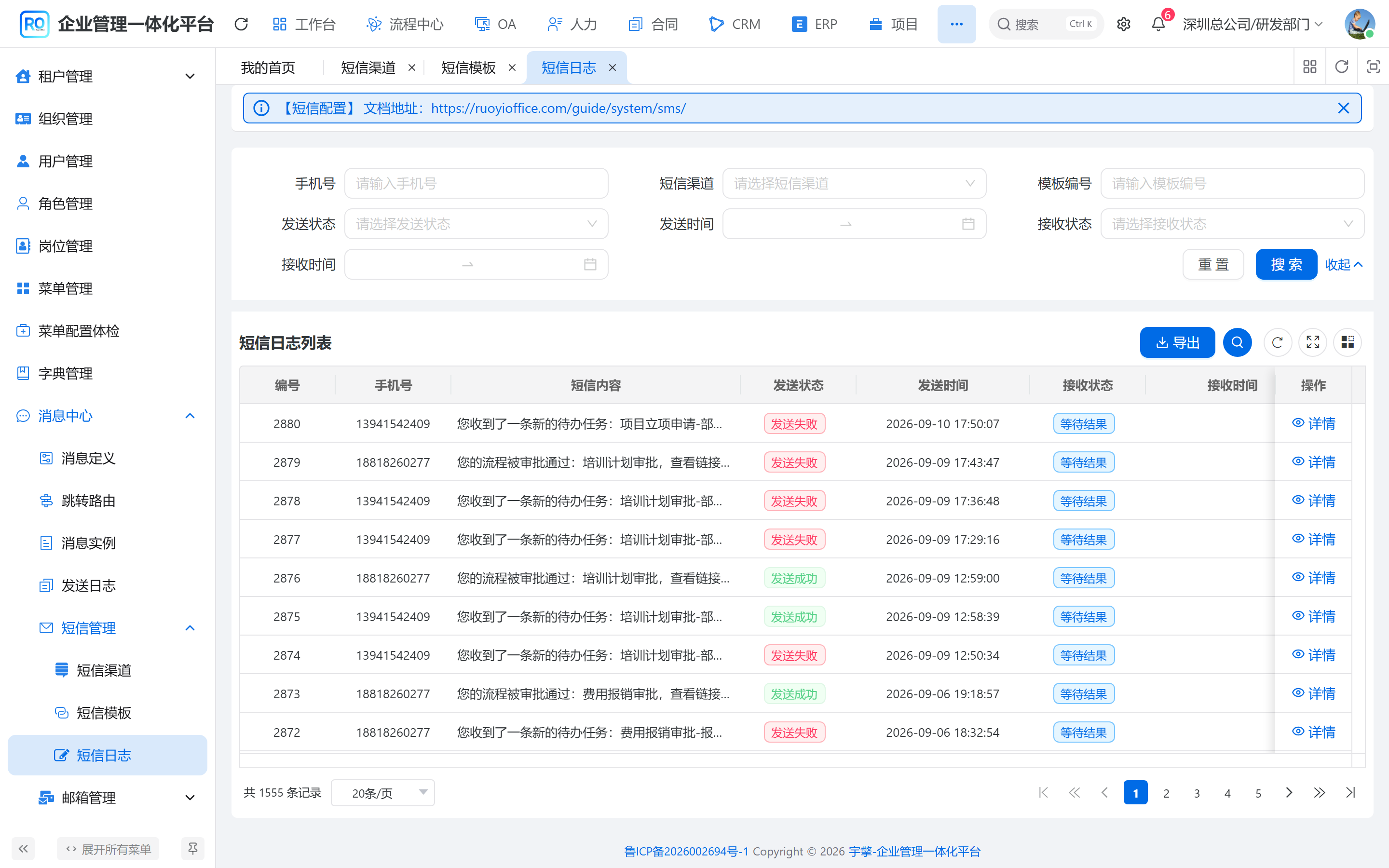Viewport: 1389px width, 868px height.
Task: Click the user avatar picture
Action: pyautogui.click(x=1359, y=24)
